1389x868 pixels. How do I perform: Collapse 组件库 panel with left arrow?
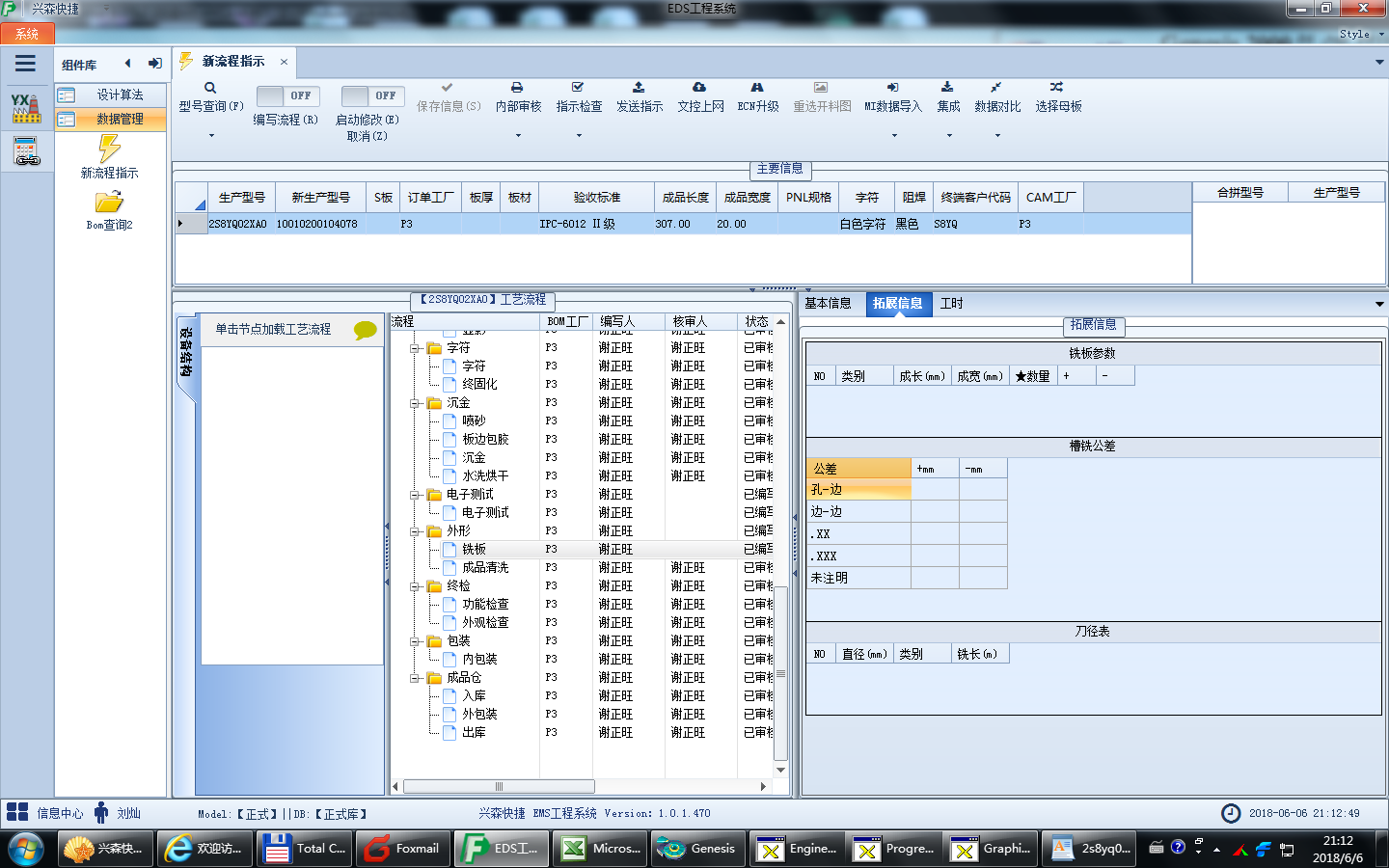click(127, 64)
